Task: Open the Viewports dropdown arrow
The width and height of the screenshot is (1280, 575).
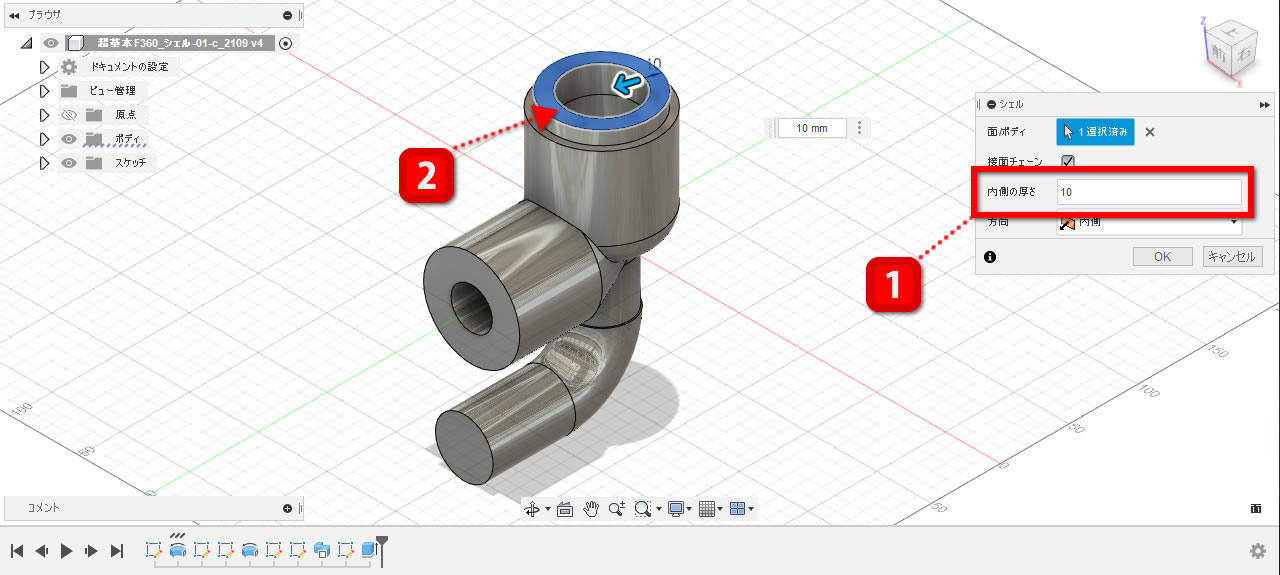Action: 751,510
